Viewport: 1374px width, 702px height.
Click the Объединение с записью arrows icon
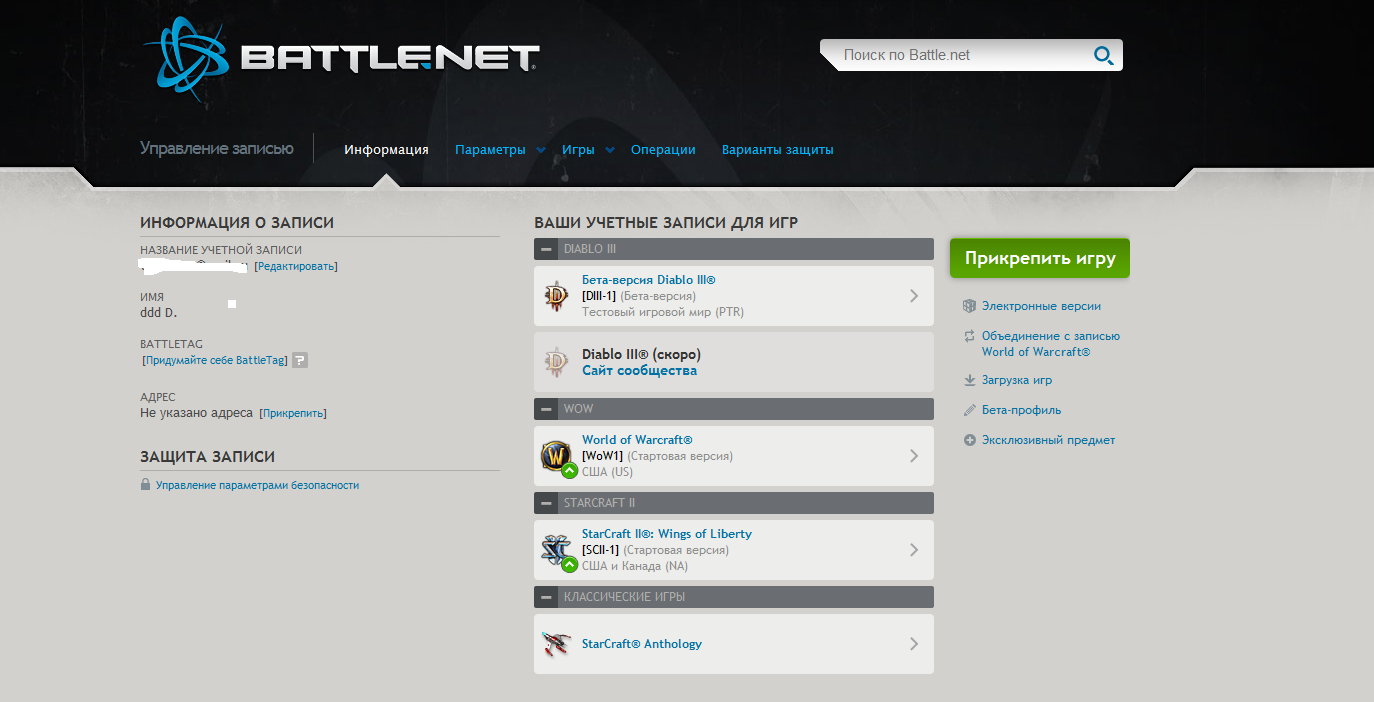969,336
